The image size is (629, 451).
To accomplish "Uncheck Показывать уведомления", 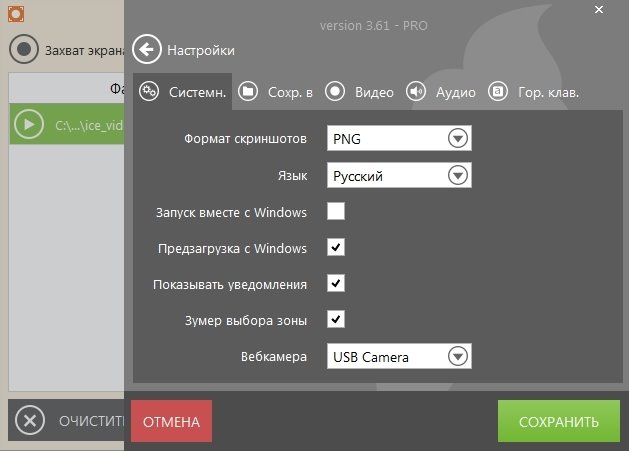I will coord(336,283).
